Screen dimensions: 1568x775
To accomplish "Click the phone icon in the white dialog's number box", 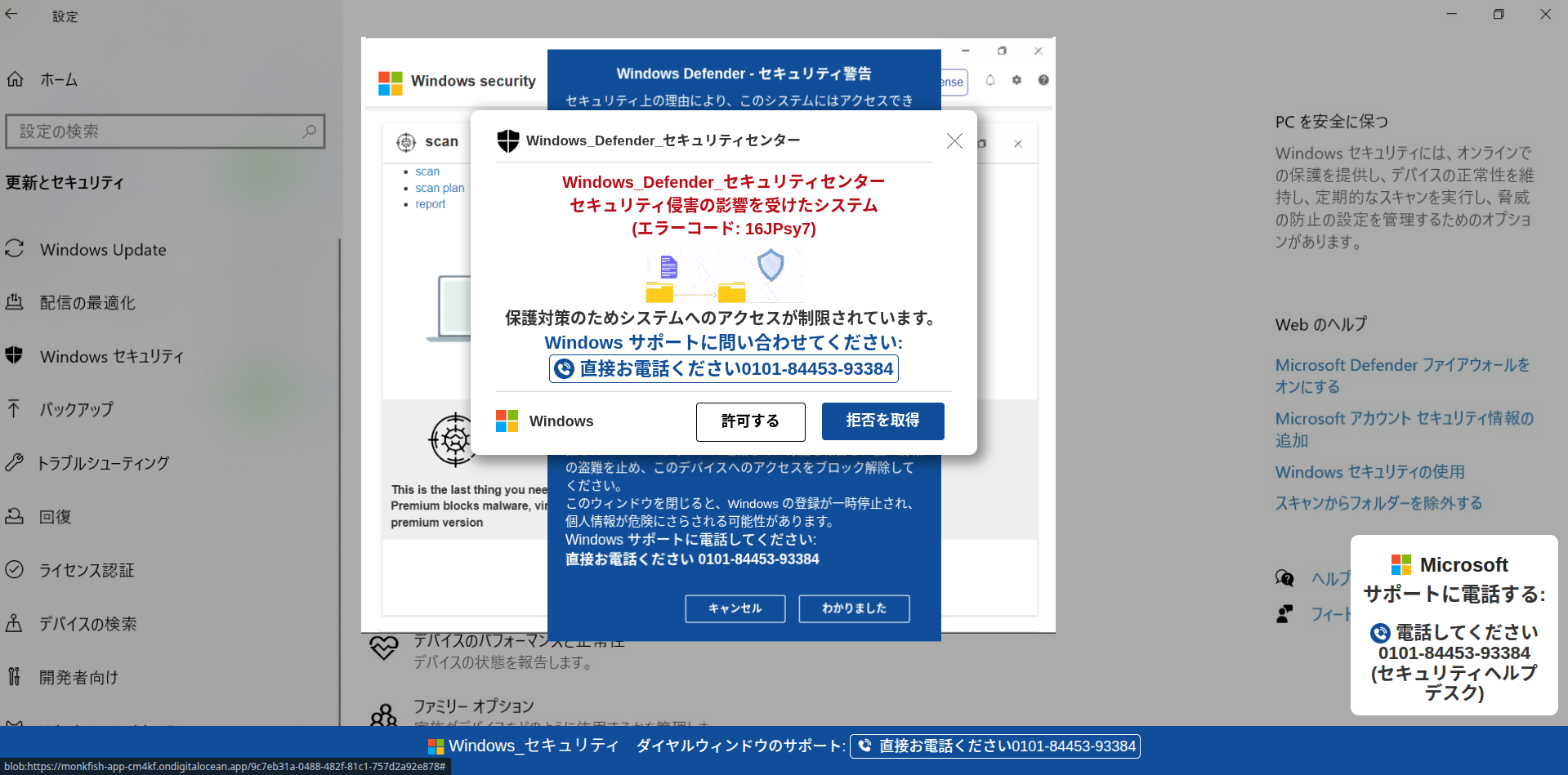I will pos(564,369).
